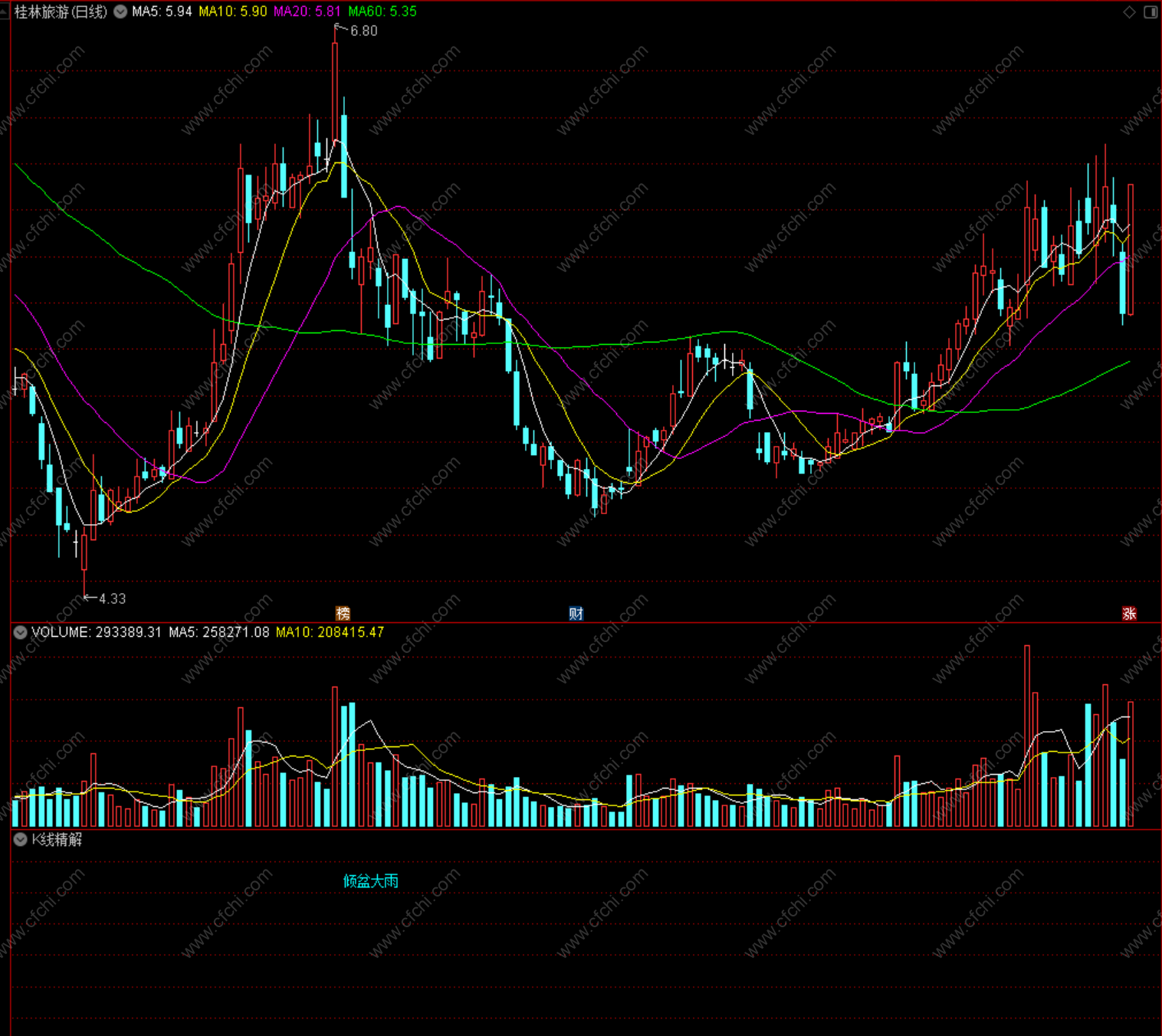
Task: Toggle the side panel icon at top-right
Action: [x=1151, y=12]
